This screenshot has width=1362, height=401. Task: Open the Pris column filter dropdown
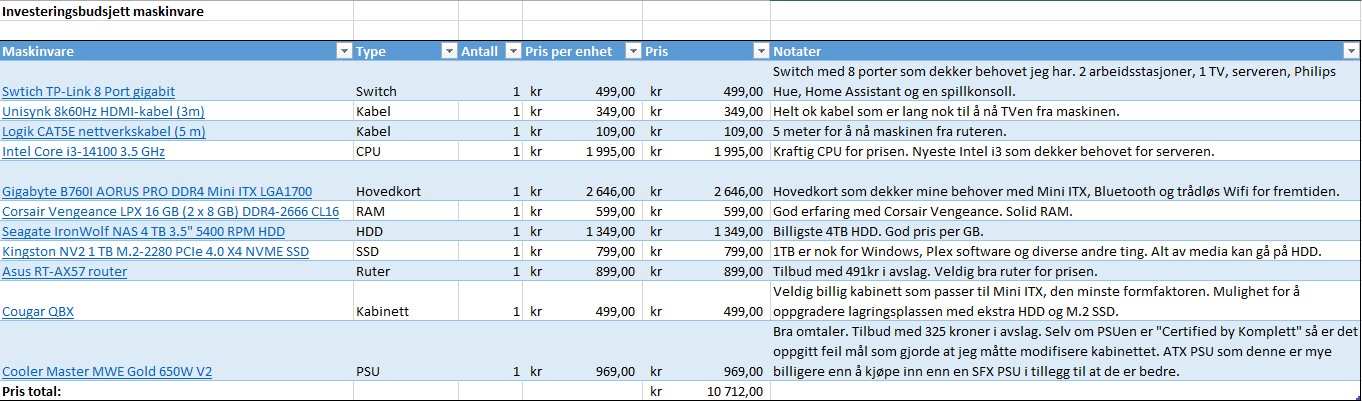760,51
